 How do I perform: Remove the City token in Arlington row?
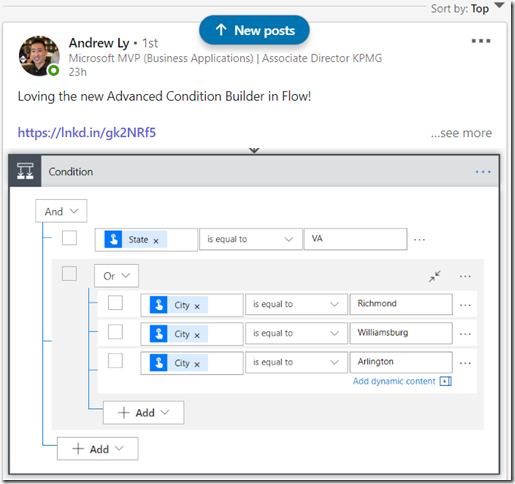197,364
